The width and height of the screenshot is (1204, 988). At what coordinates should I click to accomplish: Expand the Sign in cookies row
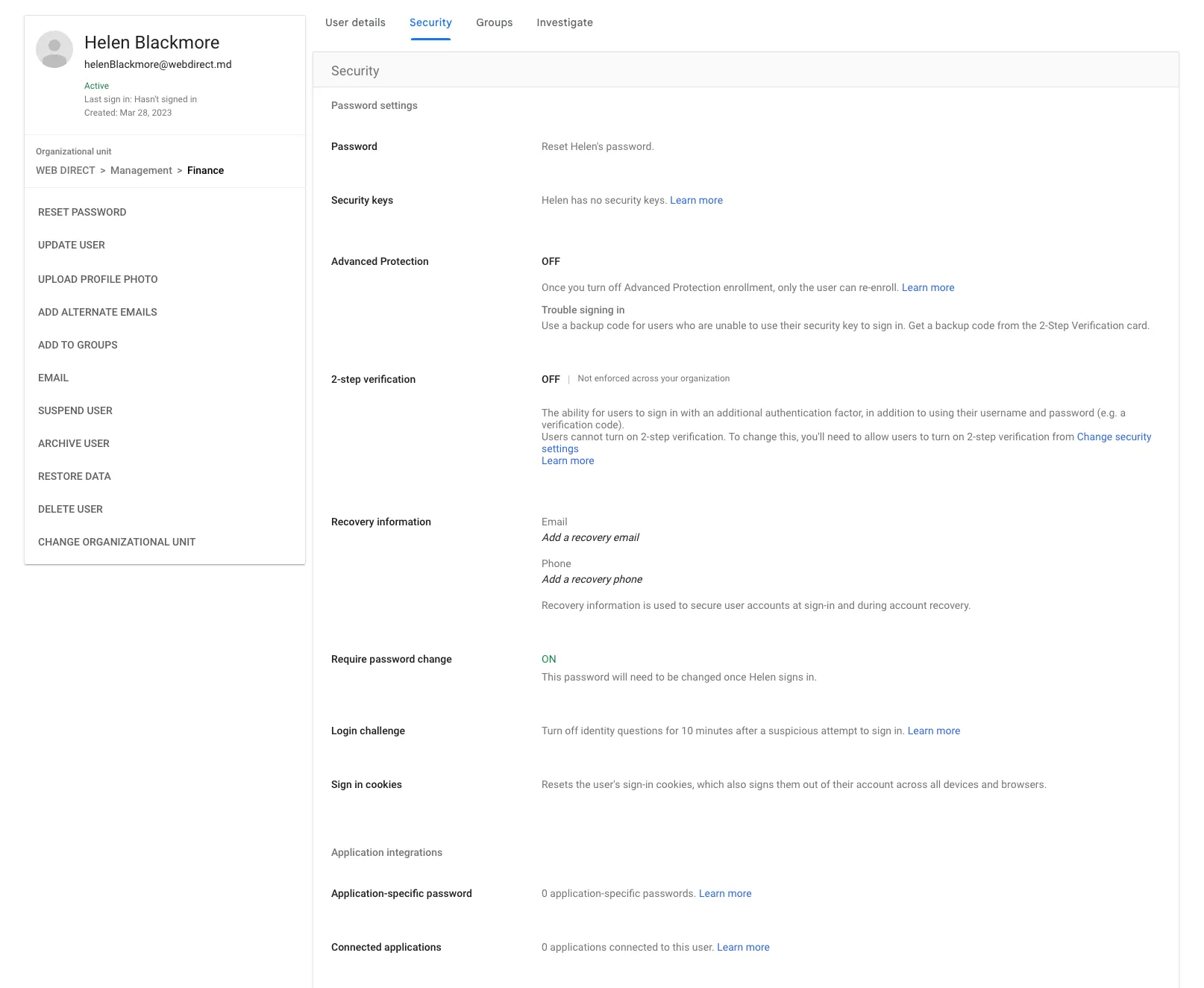coord(366,784)
